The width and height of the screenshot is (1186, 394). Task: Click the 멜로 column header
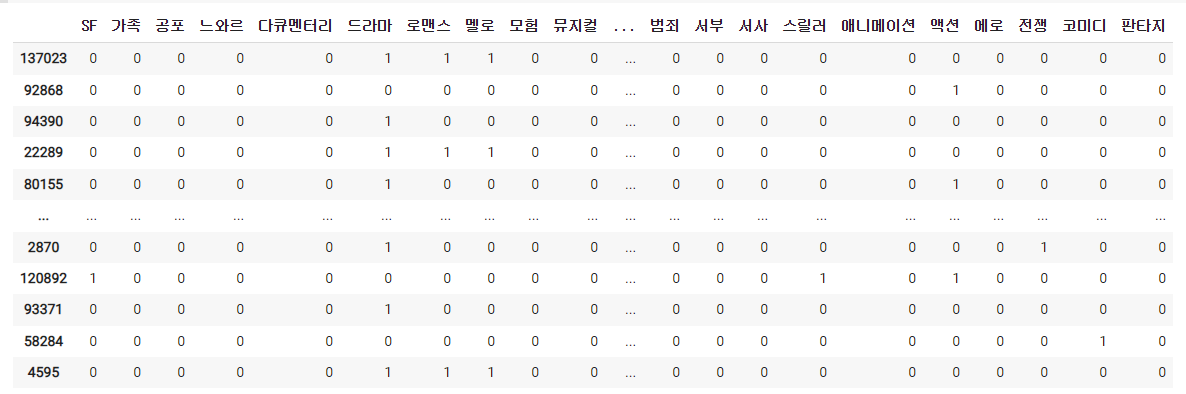pyautogui.click(x=480, y=26)
